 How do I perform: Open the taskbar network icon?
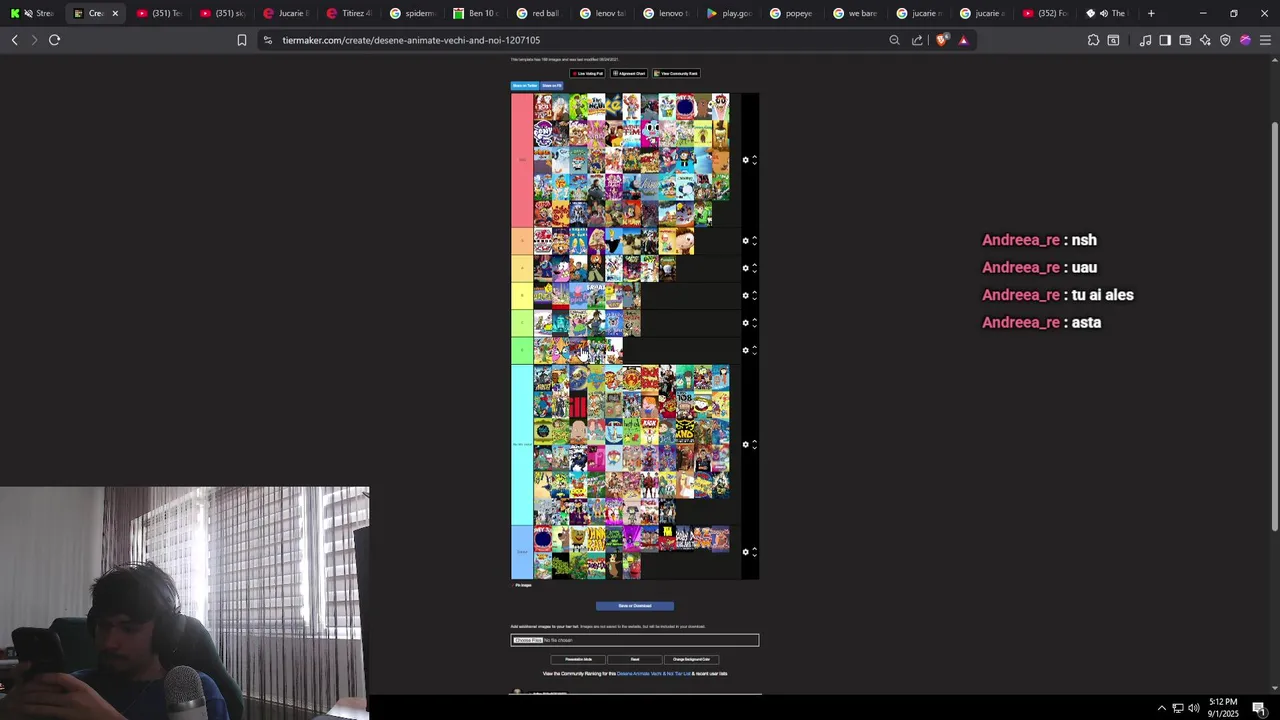(1178, 708)
